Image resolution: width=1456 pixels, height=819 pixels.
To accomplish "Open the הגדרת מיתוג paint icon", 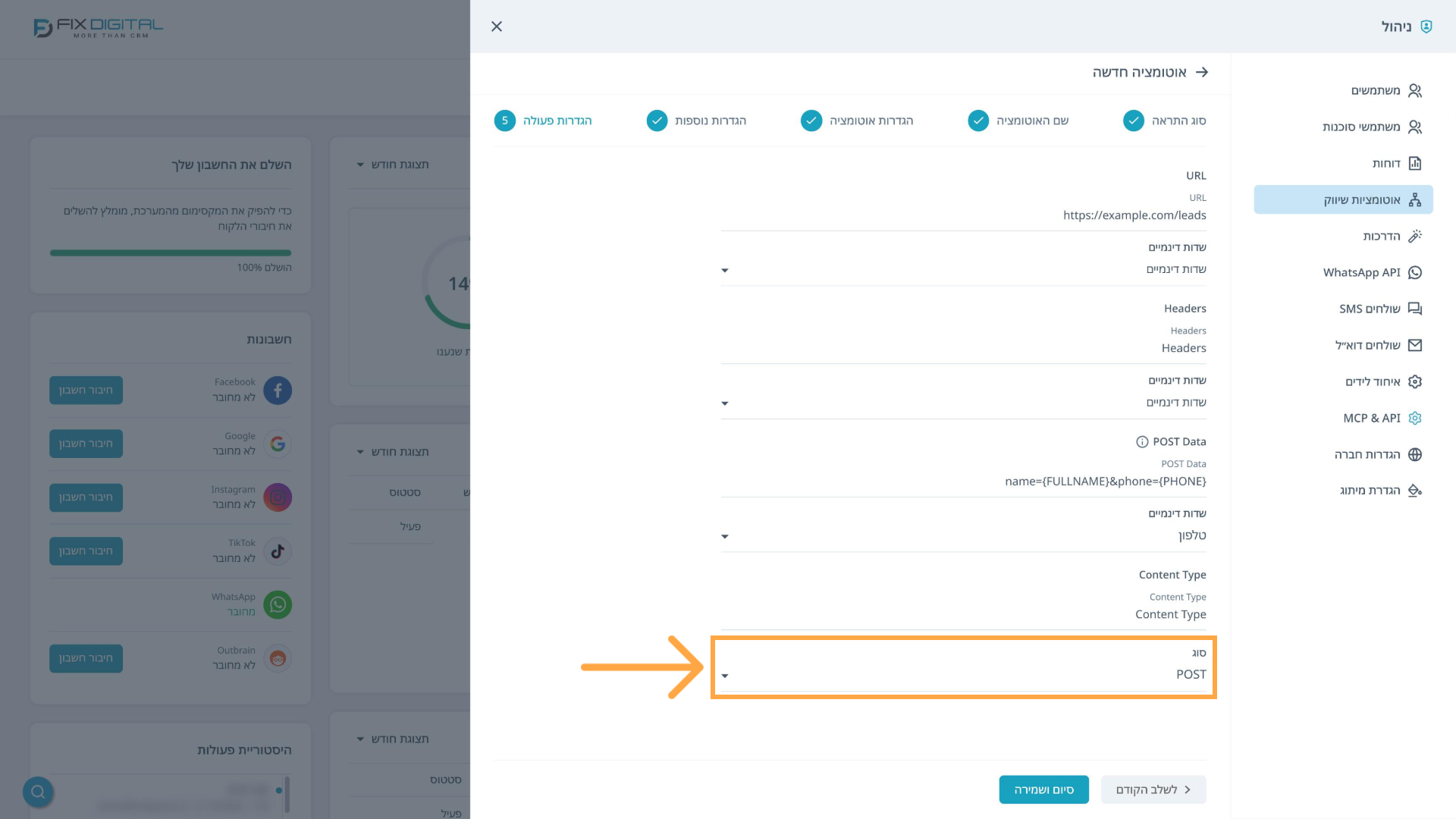I will coord(1415,491).
